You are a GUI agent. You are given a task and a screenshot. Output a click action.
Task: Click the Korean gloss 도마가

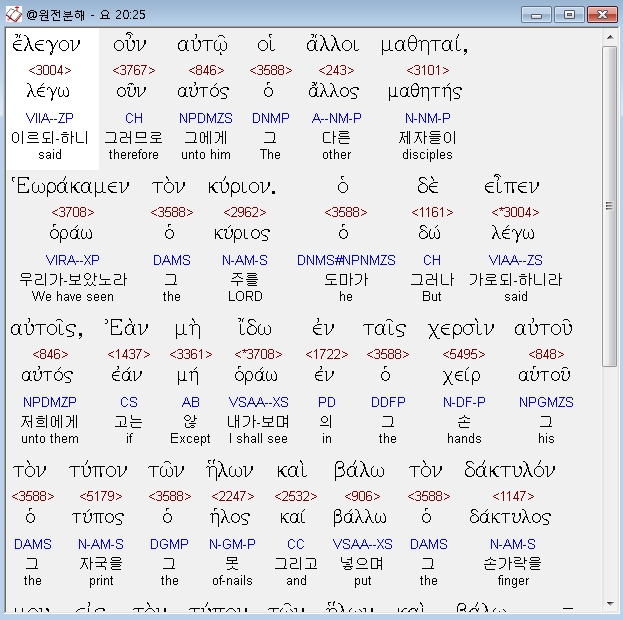click(x=346, y=279)
